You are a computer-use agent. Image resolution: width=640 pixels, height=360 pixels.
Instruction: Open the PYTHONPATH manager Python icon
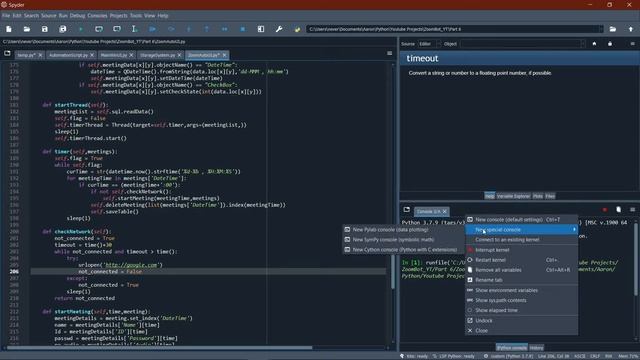pos(297,29)
